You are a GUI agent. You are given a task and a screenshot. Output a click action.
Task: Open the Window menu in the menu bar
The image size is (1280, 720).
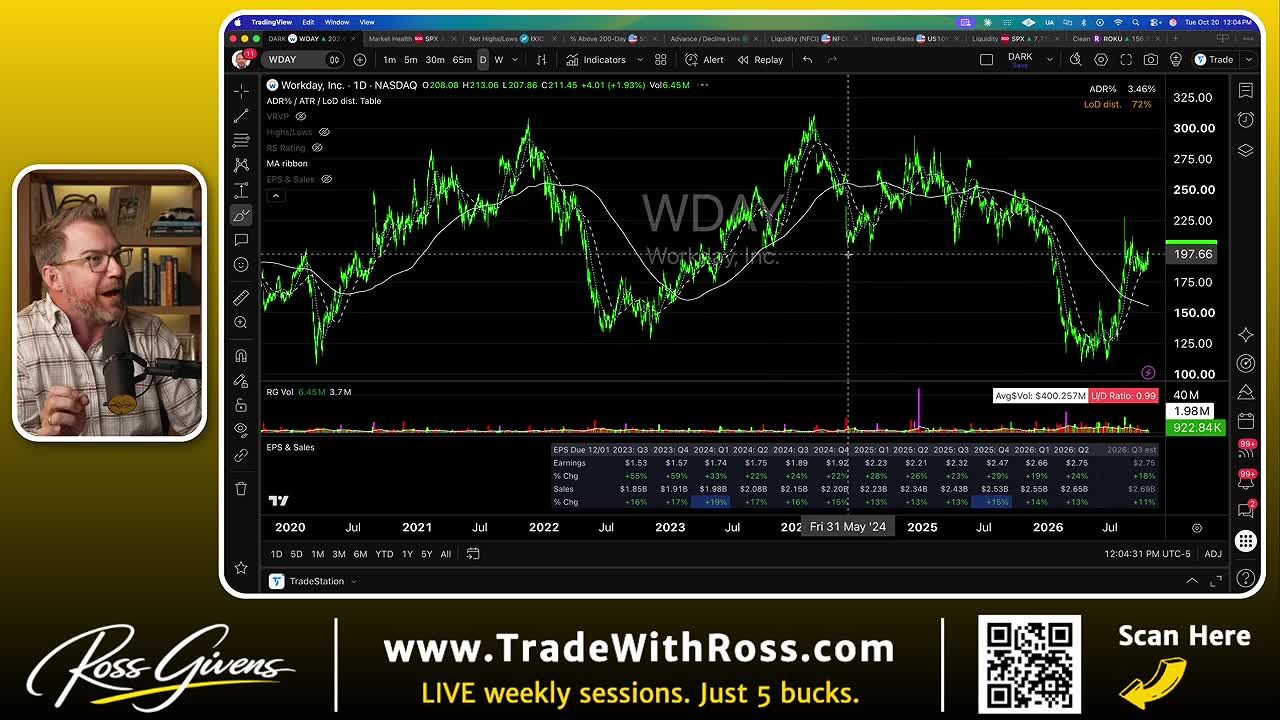[x=337, y=22]
